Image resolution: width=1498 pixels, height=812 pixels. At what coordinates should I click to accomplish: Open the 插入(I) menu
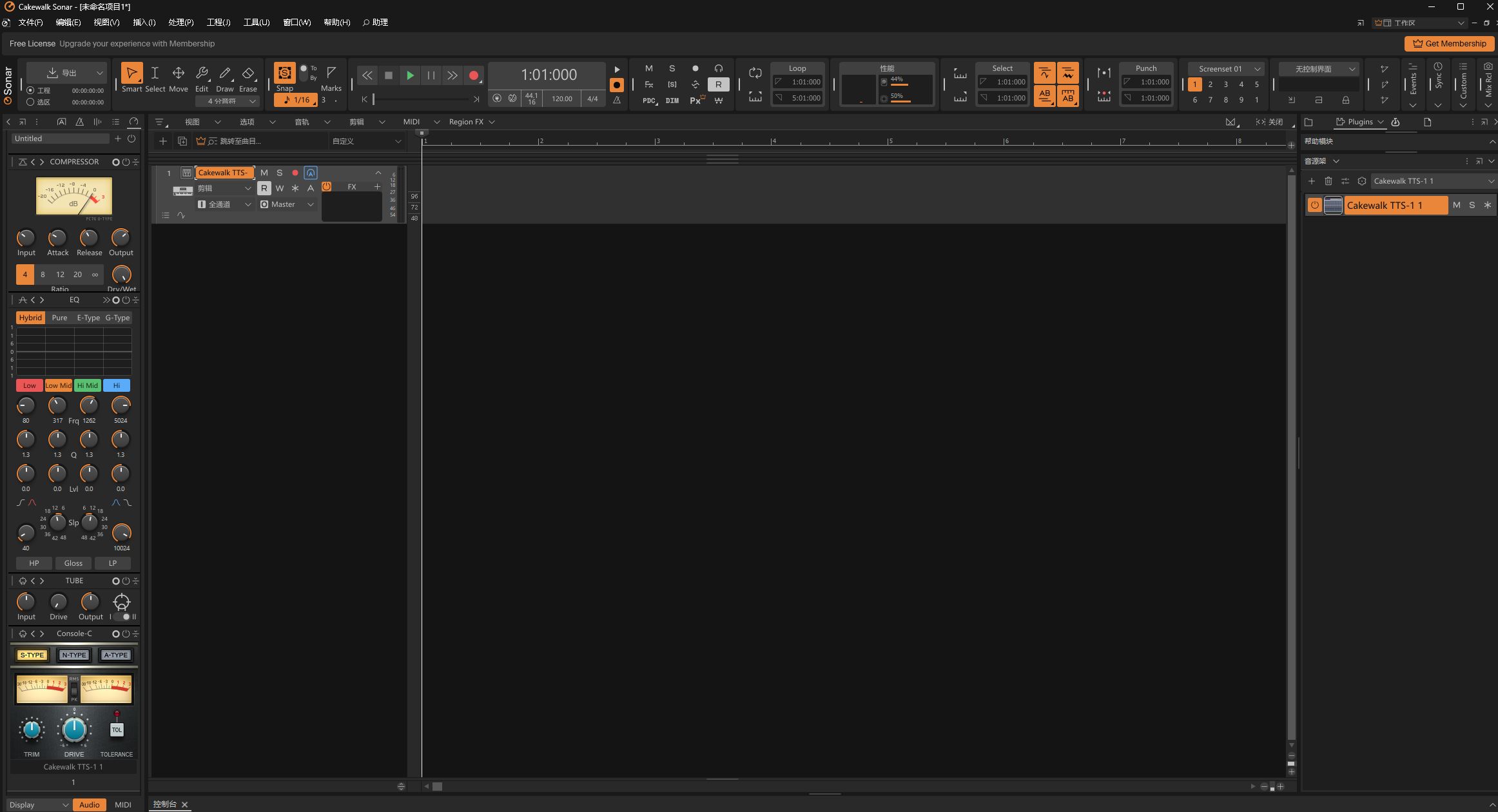[144, 23]
